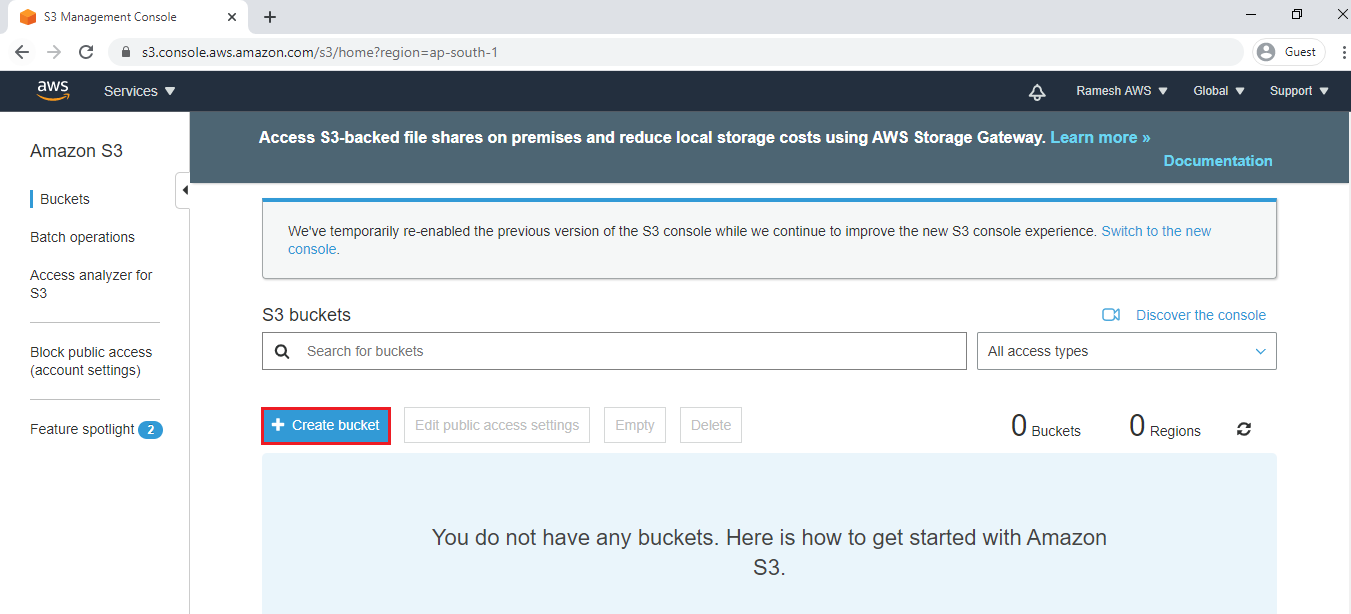Open Feature spotlight in sidebar
This screenshot has height=614, width=1351.
[x=82, y=429]
